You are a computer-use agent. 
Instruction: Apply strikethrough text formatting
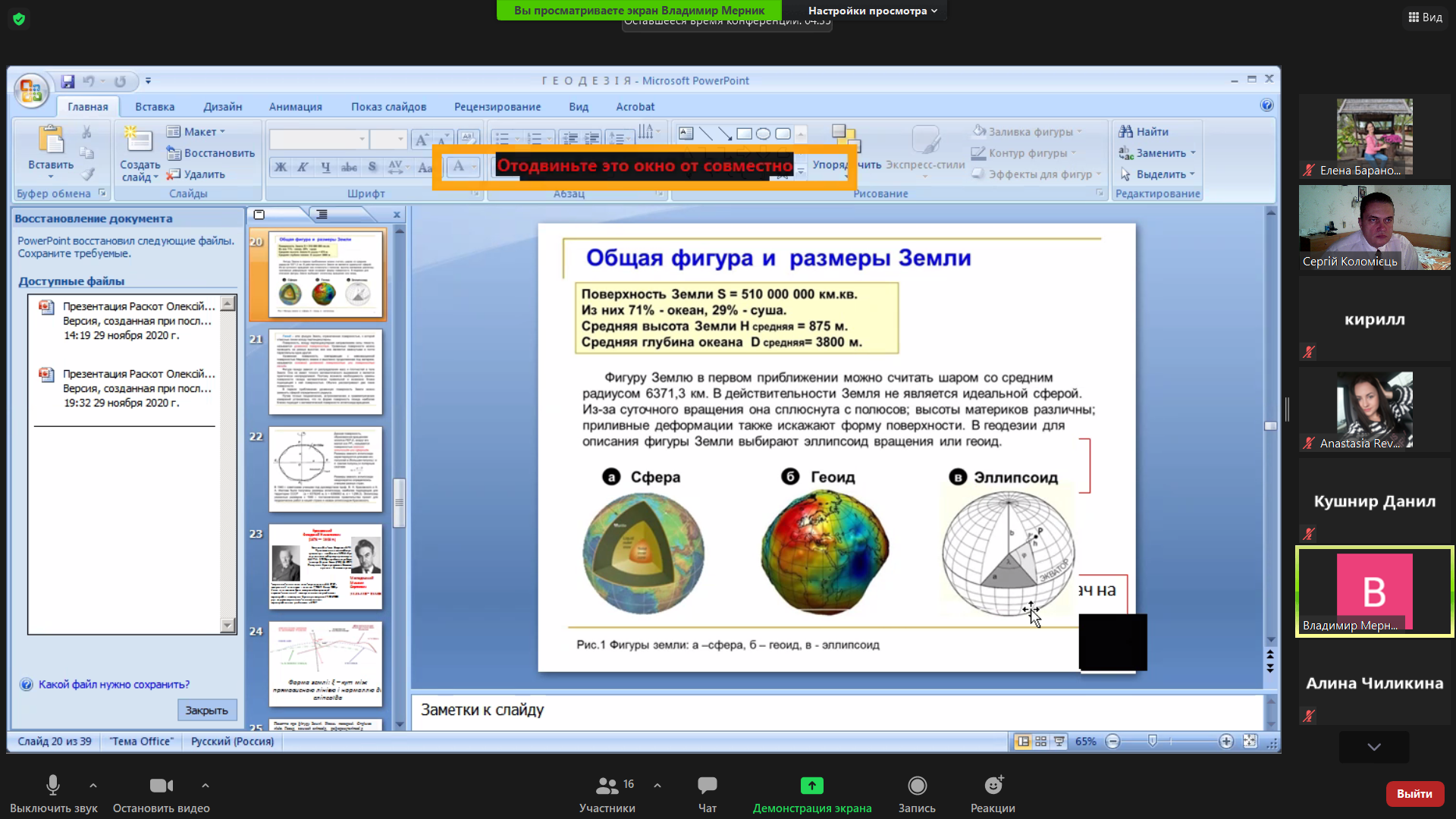[x=349, y=168]
